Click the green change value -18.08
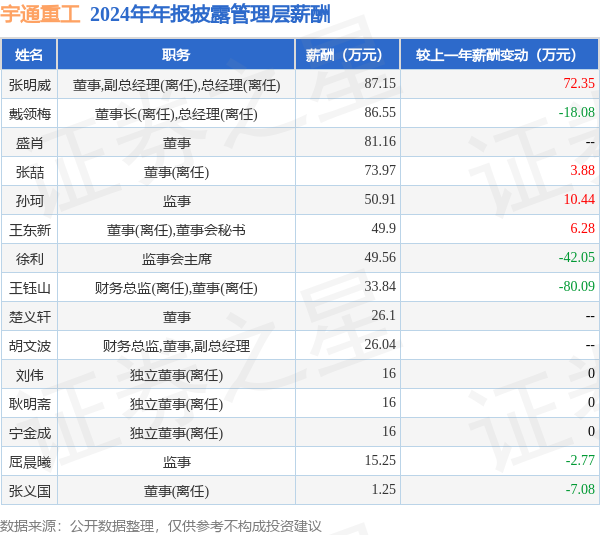The width and height of the screenshot is (600, 535). point(577,112)
